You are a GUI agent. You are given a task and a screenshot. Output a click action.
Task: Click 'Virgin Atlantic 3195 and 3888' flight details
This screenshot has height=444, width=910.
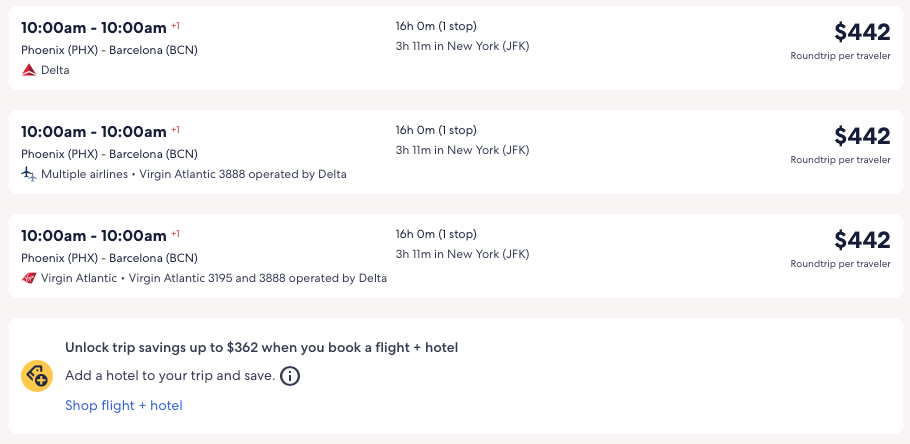point(258,278)
